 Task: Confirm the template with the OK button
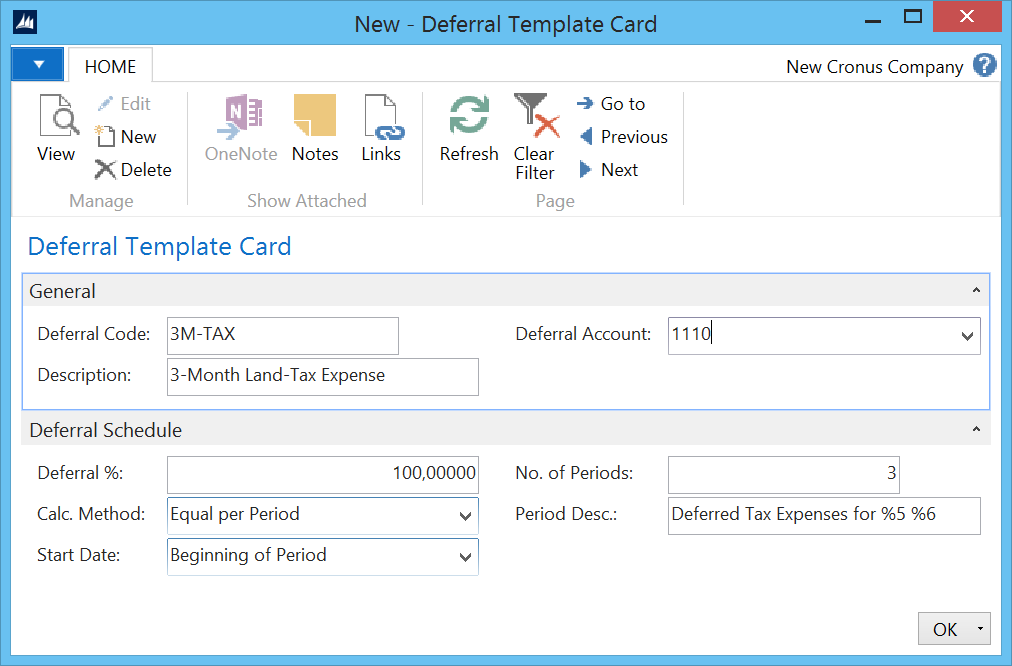[947, 628]
